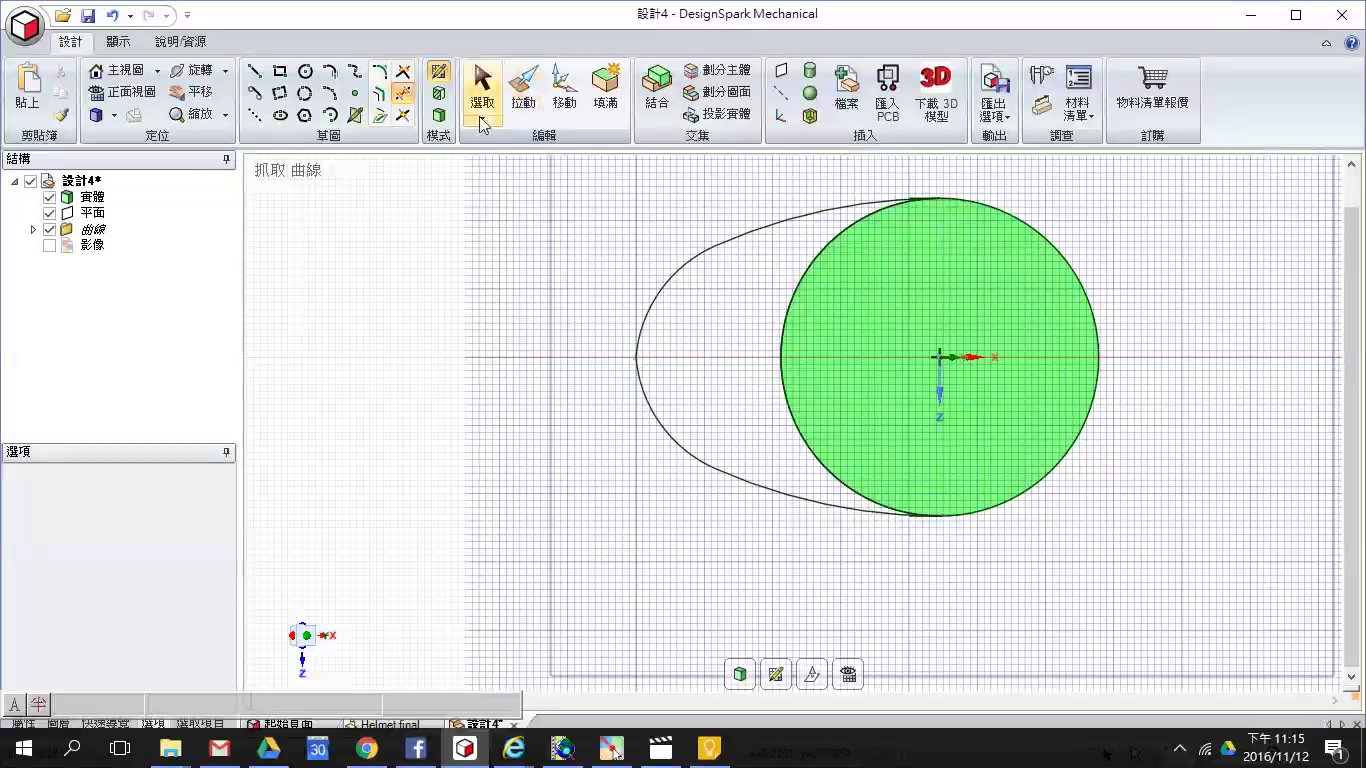Open the Windows Start menu
Image resolution: width=1366 pixels, height=768 pixels.
pyautogui.click(x=23, y=748)
